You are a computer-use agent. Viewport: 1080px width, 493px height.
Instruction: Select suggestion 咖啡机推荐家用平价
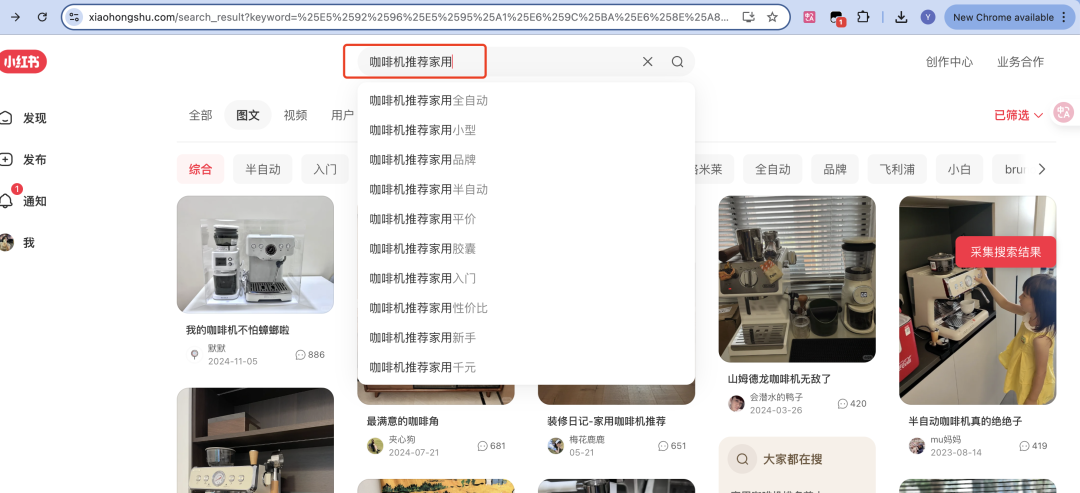pyautogui.click(x=526, y=219)
